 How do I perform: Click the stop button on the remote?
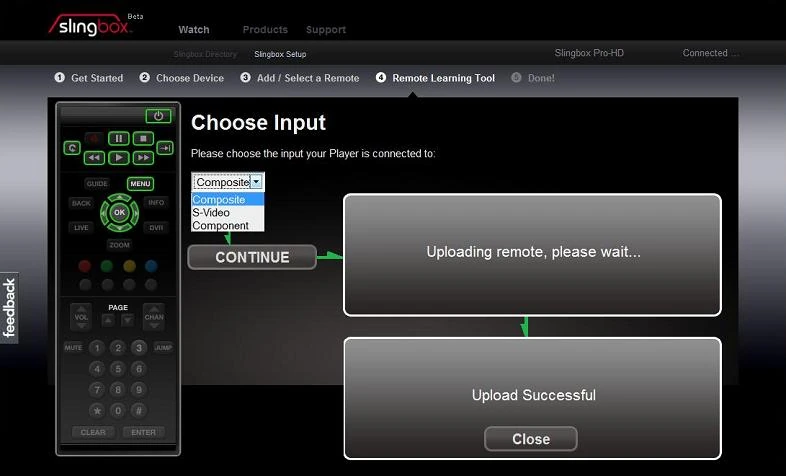pos(143,138)
